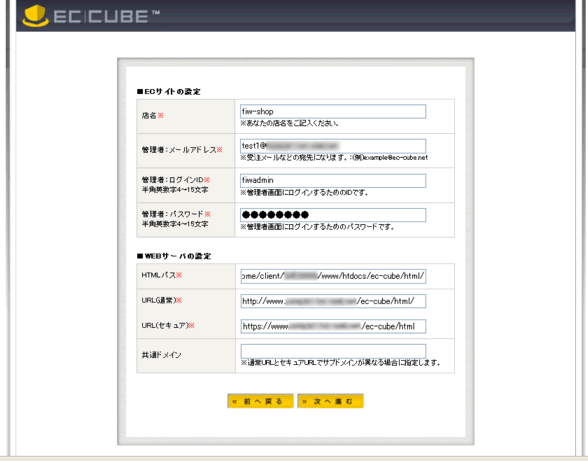Image resolution: width=588 pixels, height=461 pixels.
Task: Click the 店名 label cell
Action: (186, 116)
